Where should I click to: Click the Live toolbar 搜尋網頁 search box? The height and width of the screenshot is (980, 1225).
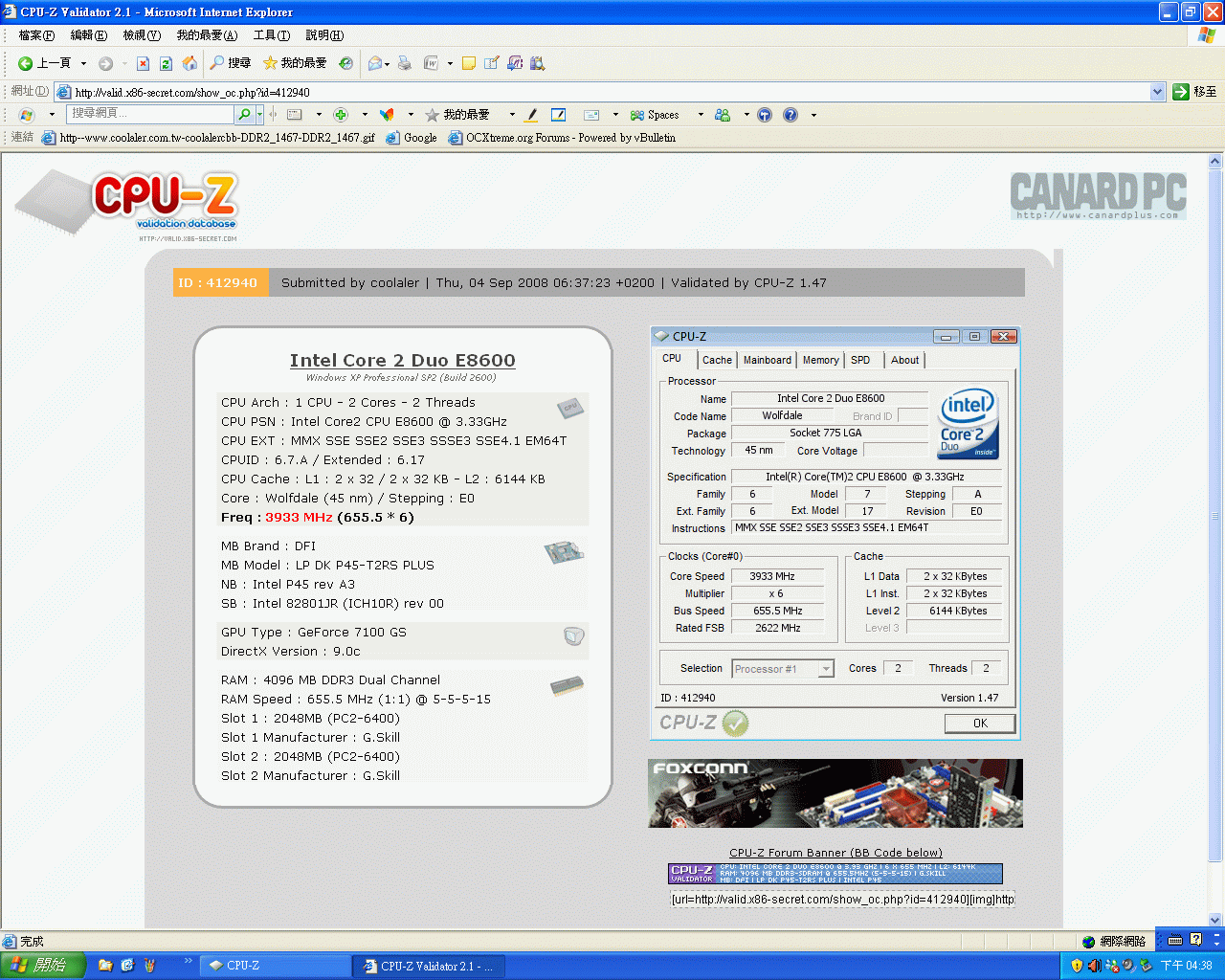tap(150, 114)
